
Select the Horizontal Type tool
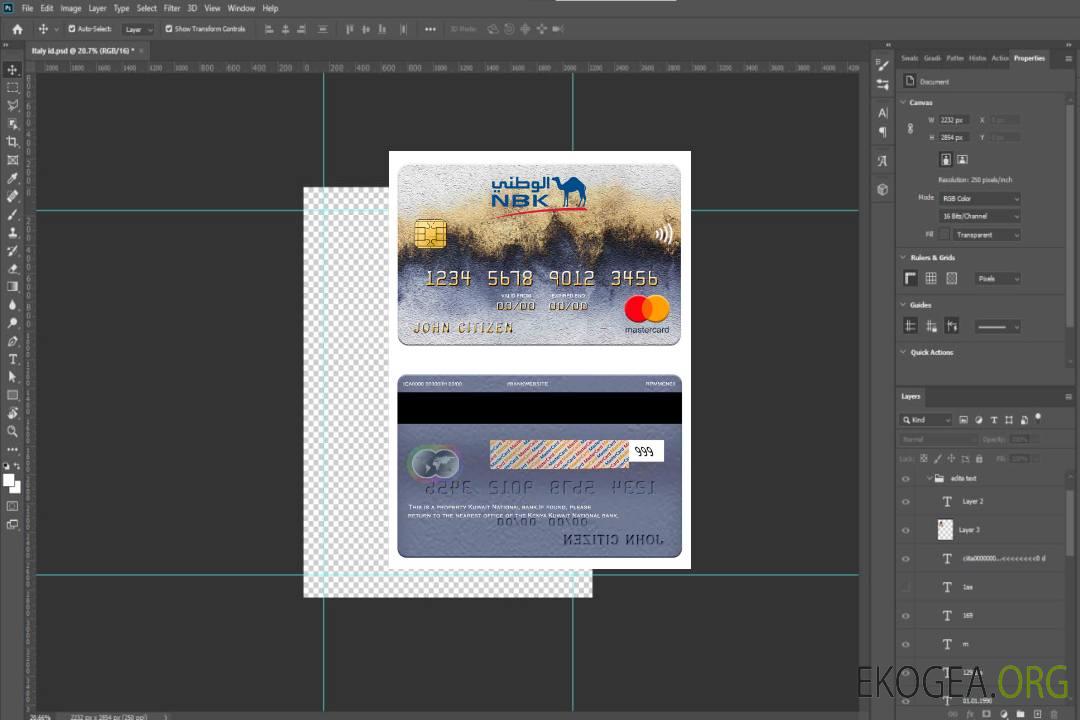[12, 359]
